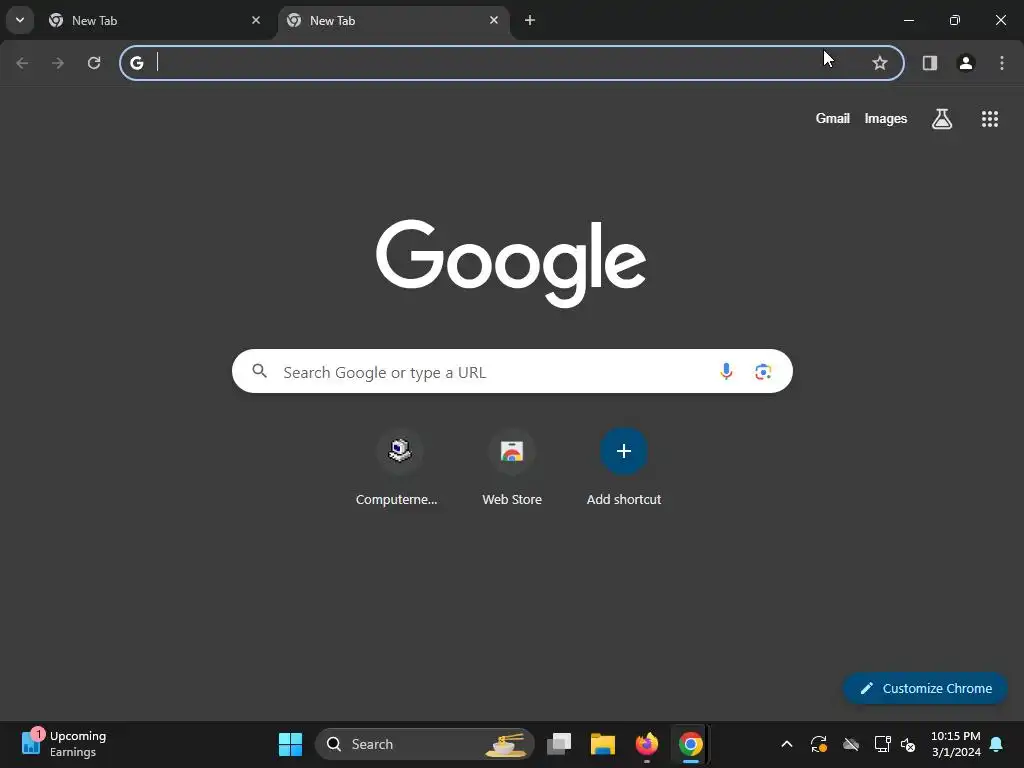Image resolution: width=1024 pixels, height=768 pixels.
Task: Click the taskbar Search box
Action: 424,744
